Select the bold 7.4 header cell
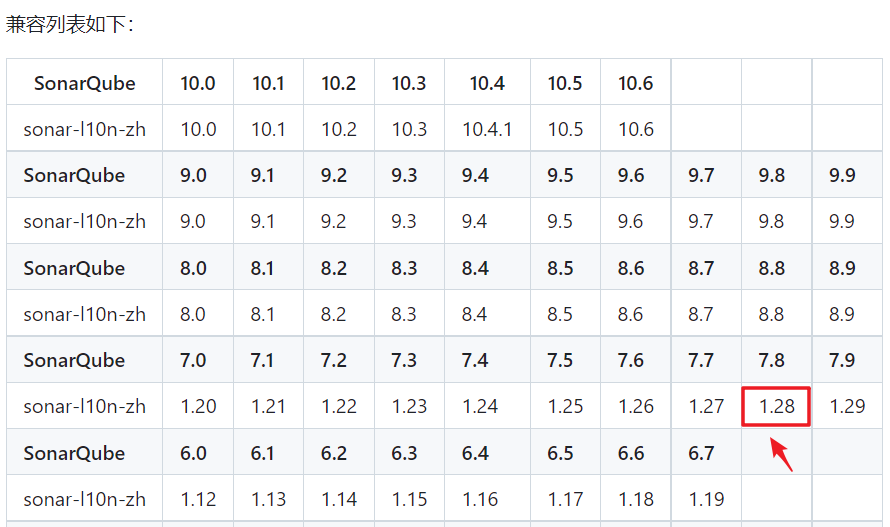 [x=475, y=360]
